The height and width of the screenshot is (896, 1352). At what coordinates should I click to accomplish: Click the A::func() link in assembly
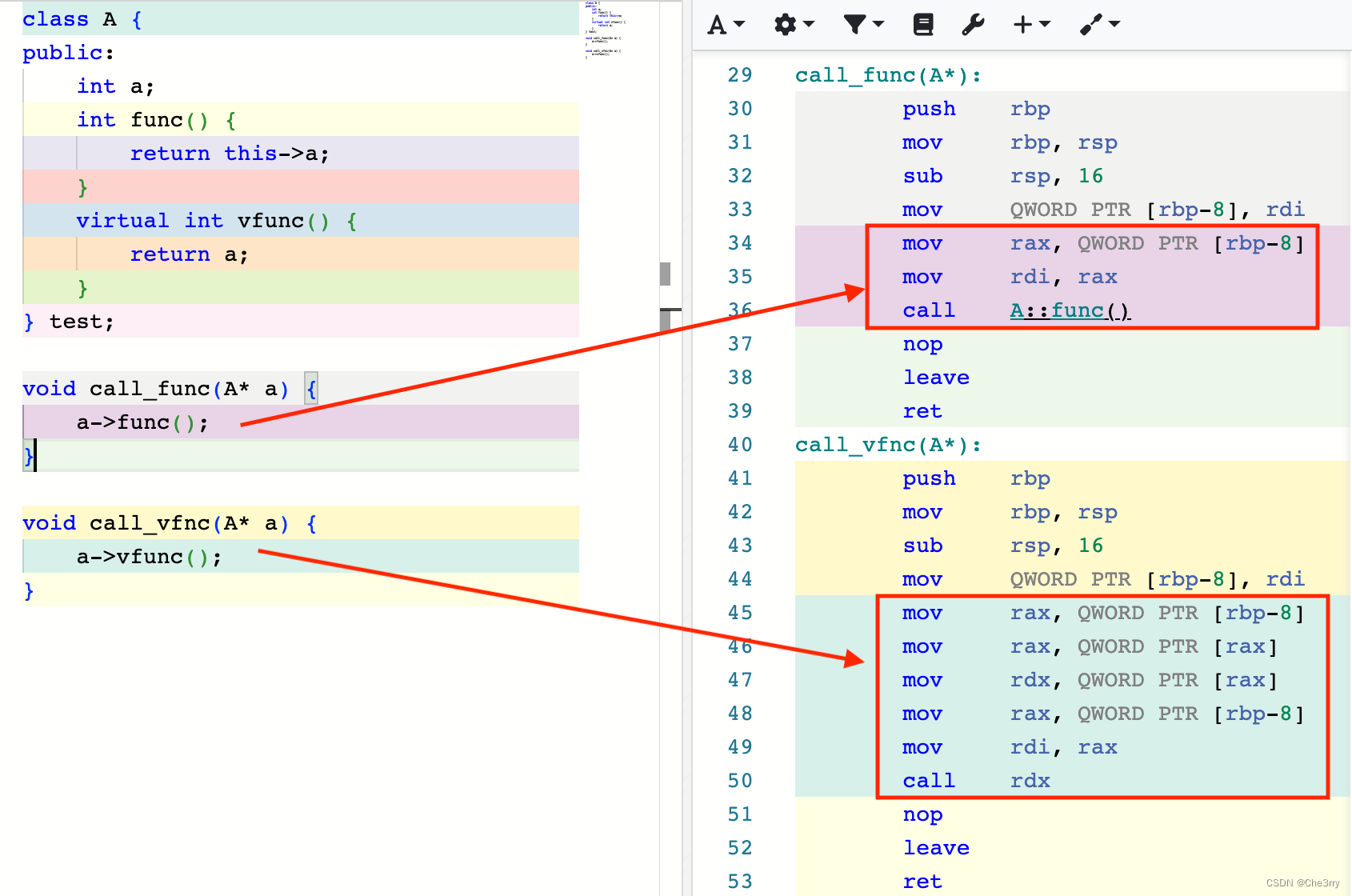click(1070, 310)
